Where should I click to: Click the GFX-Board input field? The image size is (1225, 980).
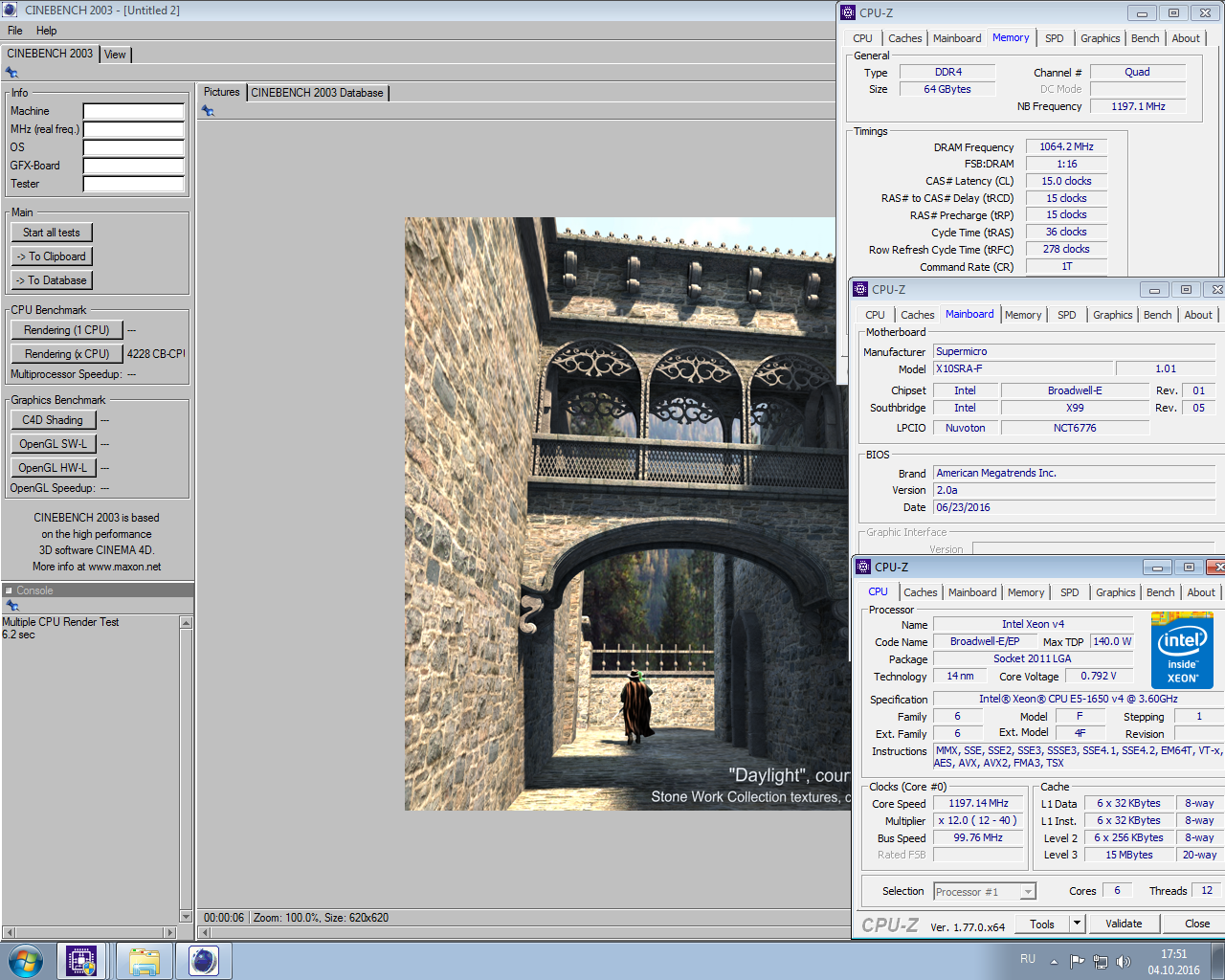tap(134, 166)
